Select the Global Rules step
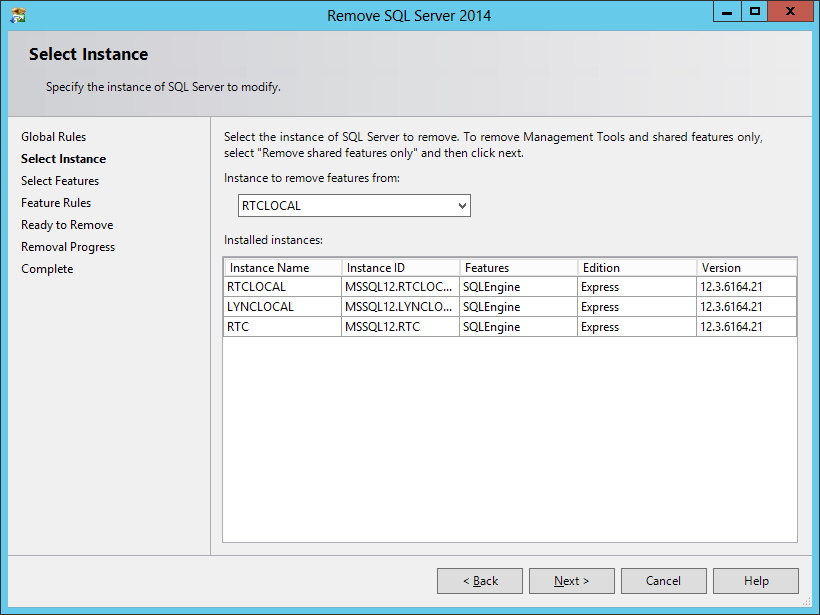This screenshot has width=820, height=615. [x=53, y=137]
